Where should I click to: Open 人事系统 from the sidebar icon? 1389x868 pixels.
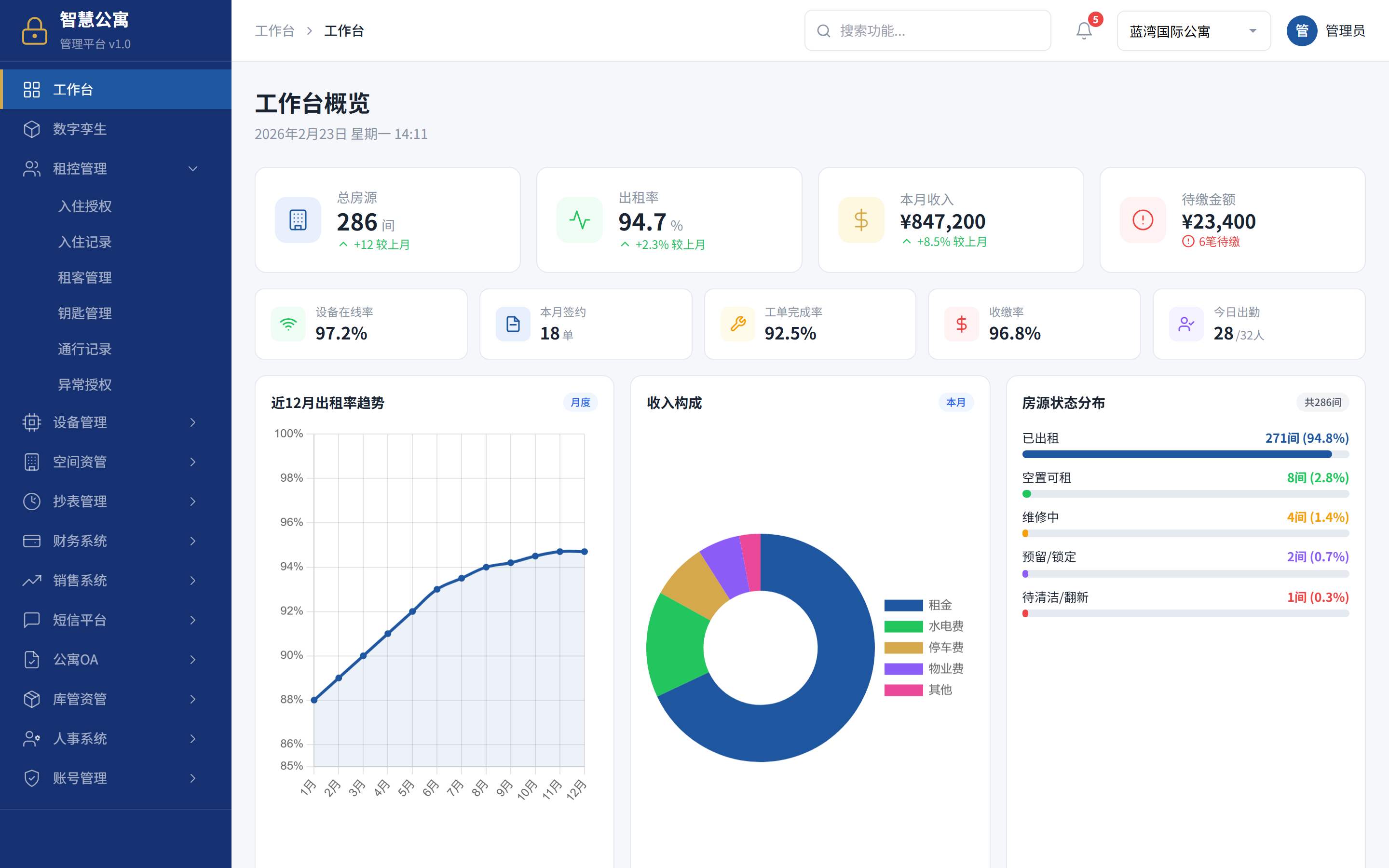coord(32,739)
